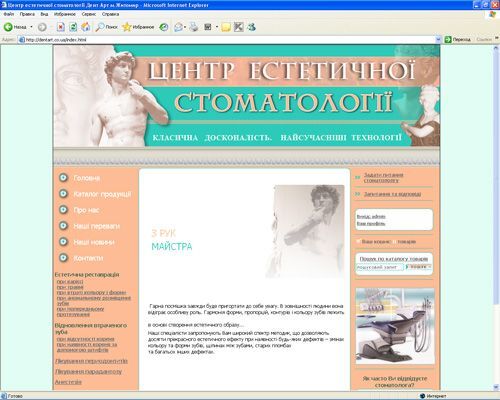This screenshot has width=500, height=400.
Task: Click the 'З рук майстра' sketch image
Action: click(305, 231)
